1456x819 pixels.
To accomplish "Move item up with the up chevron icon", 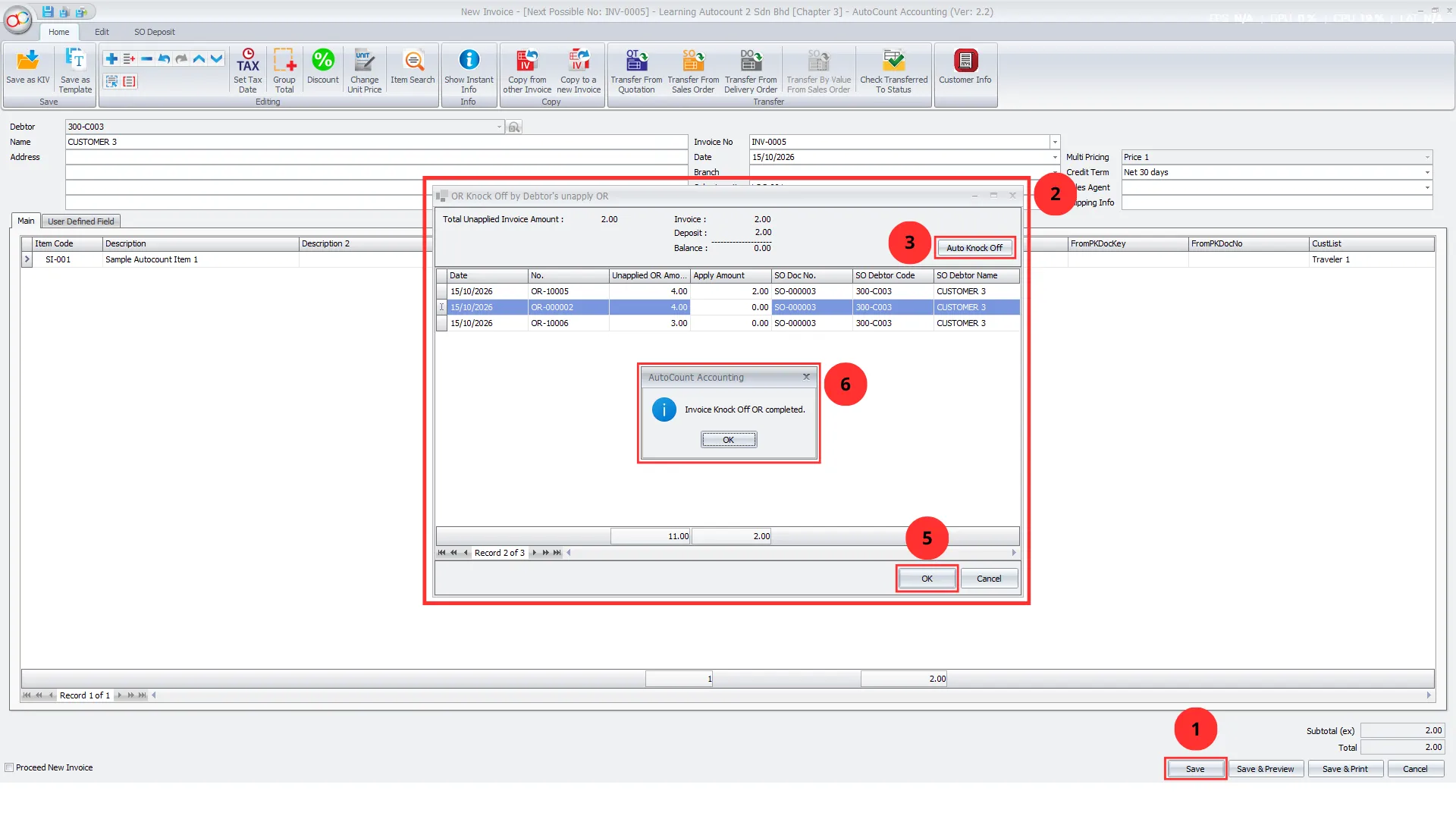I will (199, 58).
